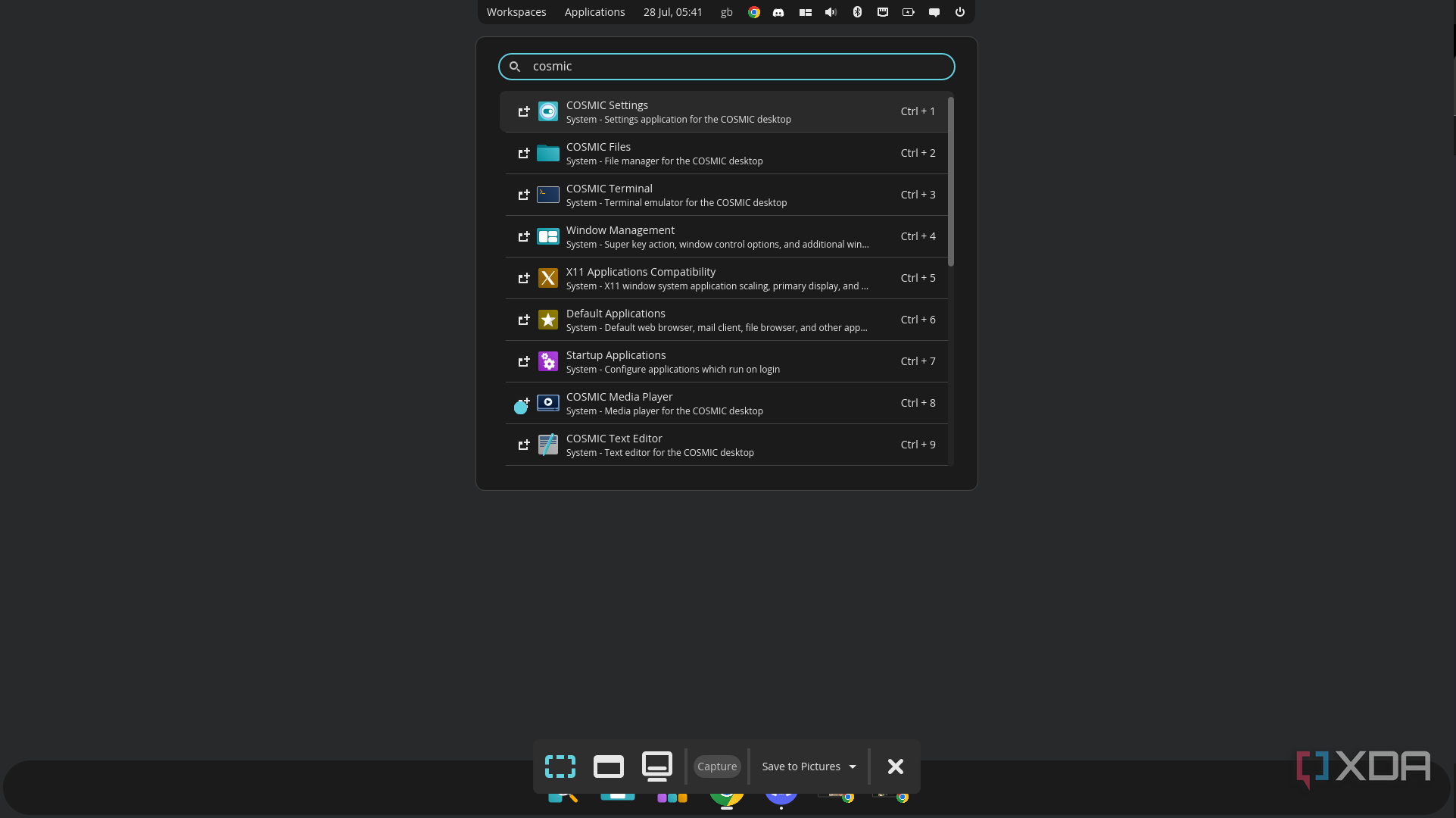Click the COSMIC Media Player icon

(x=548, y=403)
